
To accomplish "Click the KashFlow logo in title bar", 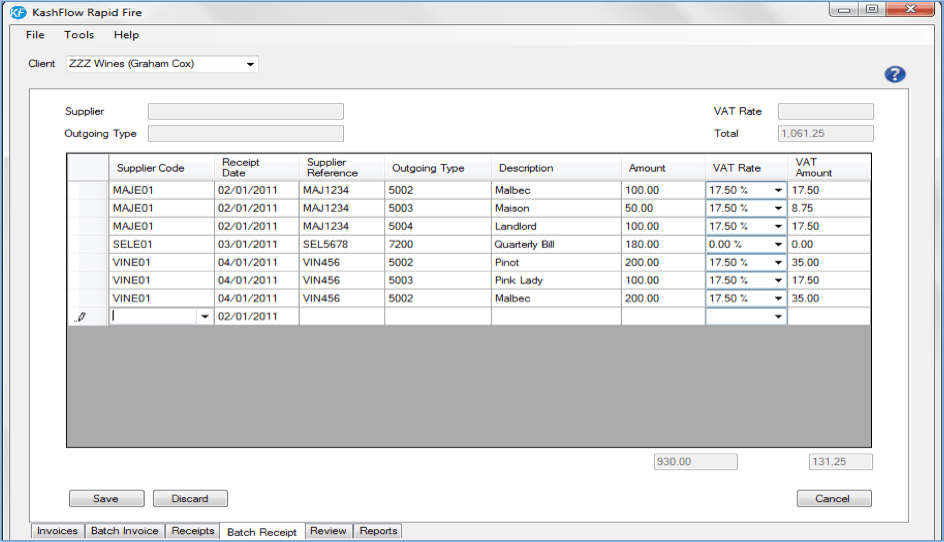I will (17, 11).
